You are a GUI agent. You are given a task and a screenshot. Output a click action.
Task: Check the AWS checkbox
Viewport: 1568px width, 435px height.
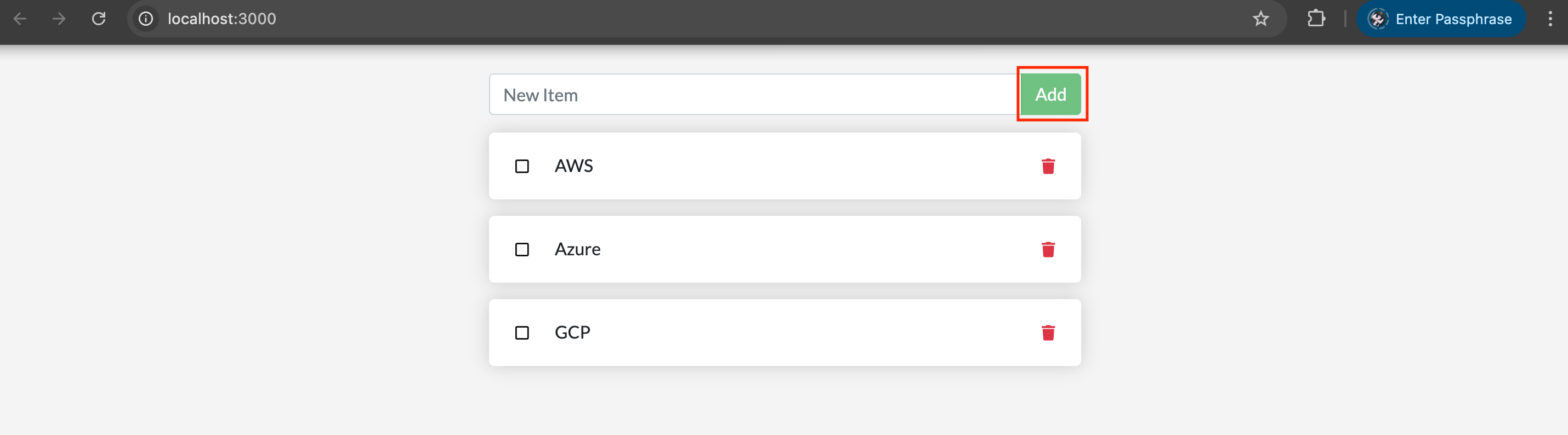point(521,166)
